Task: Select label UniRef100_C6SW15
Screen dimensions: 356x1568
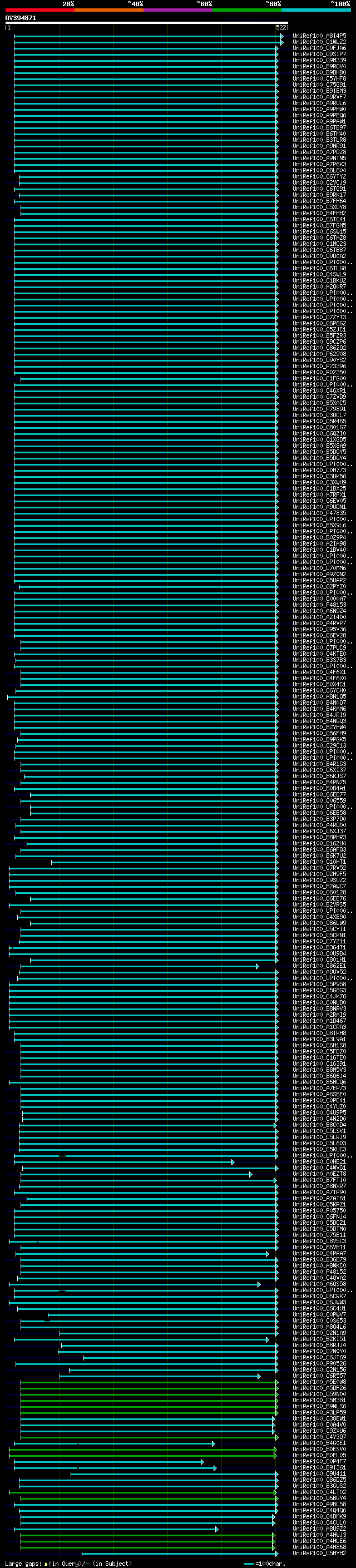Action: click(x=319, y=232)
